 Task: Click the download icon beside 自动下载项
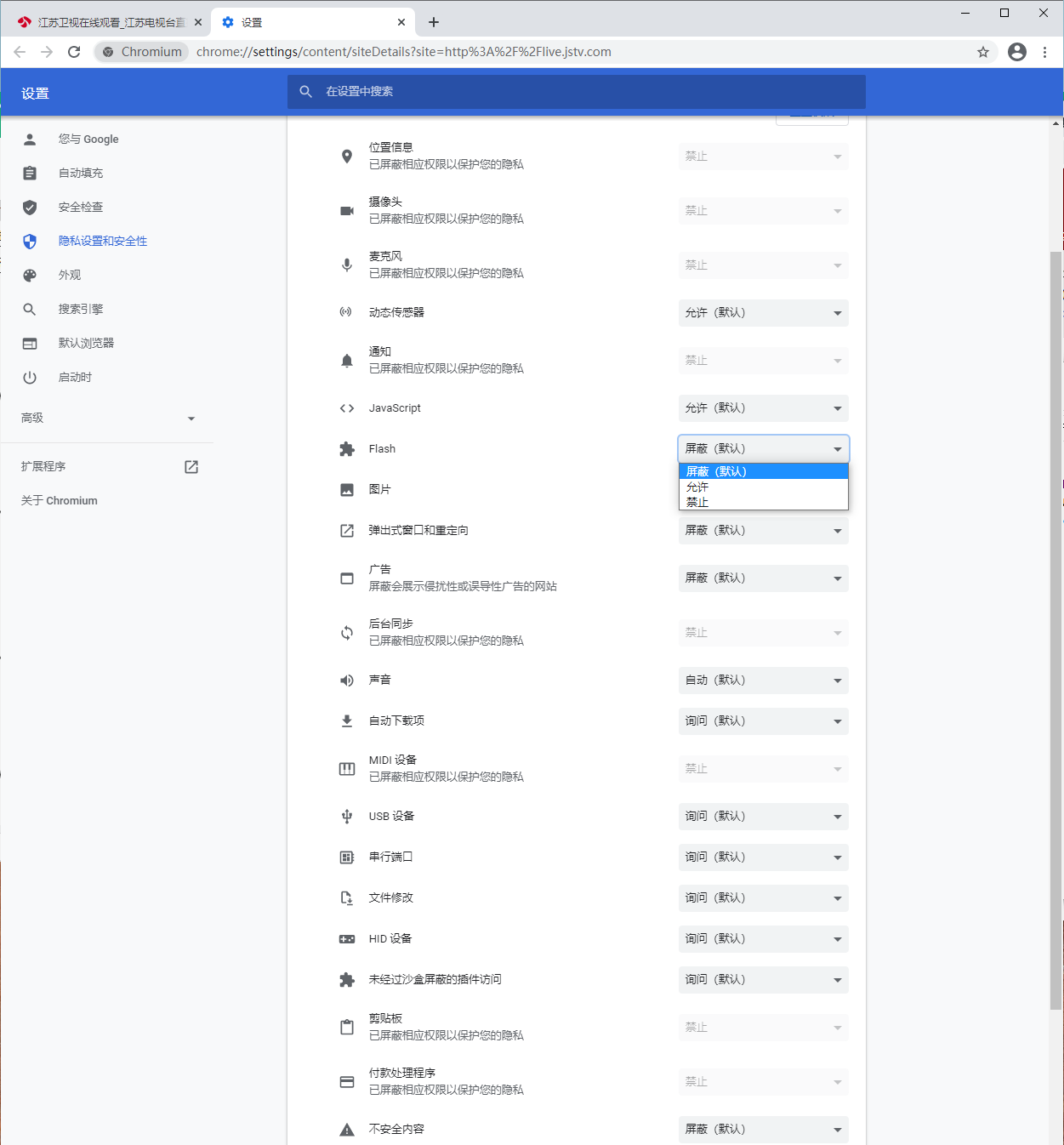tap(347, 721)
